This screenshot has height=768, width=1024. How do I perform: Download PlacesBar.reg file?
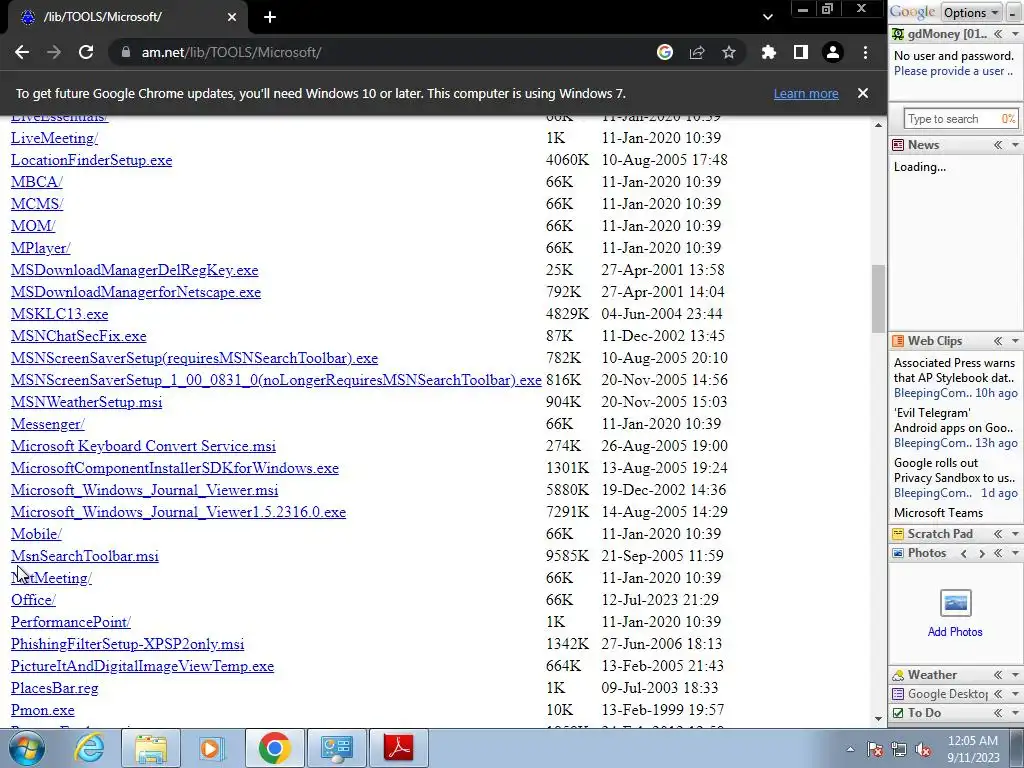coord(55,688)
